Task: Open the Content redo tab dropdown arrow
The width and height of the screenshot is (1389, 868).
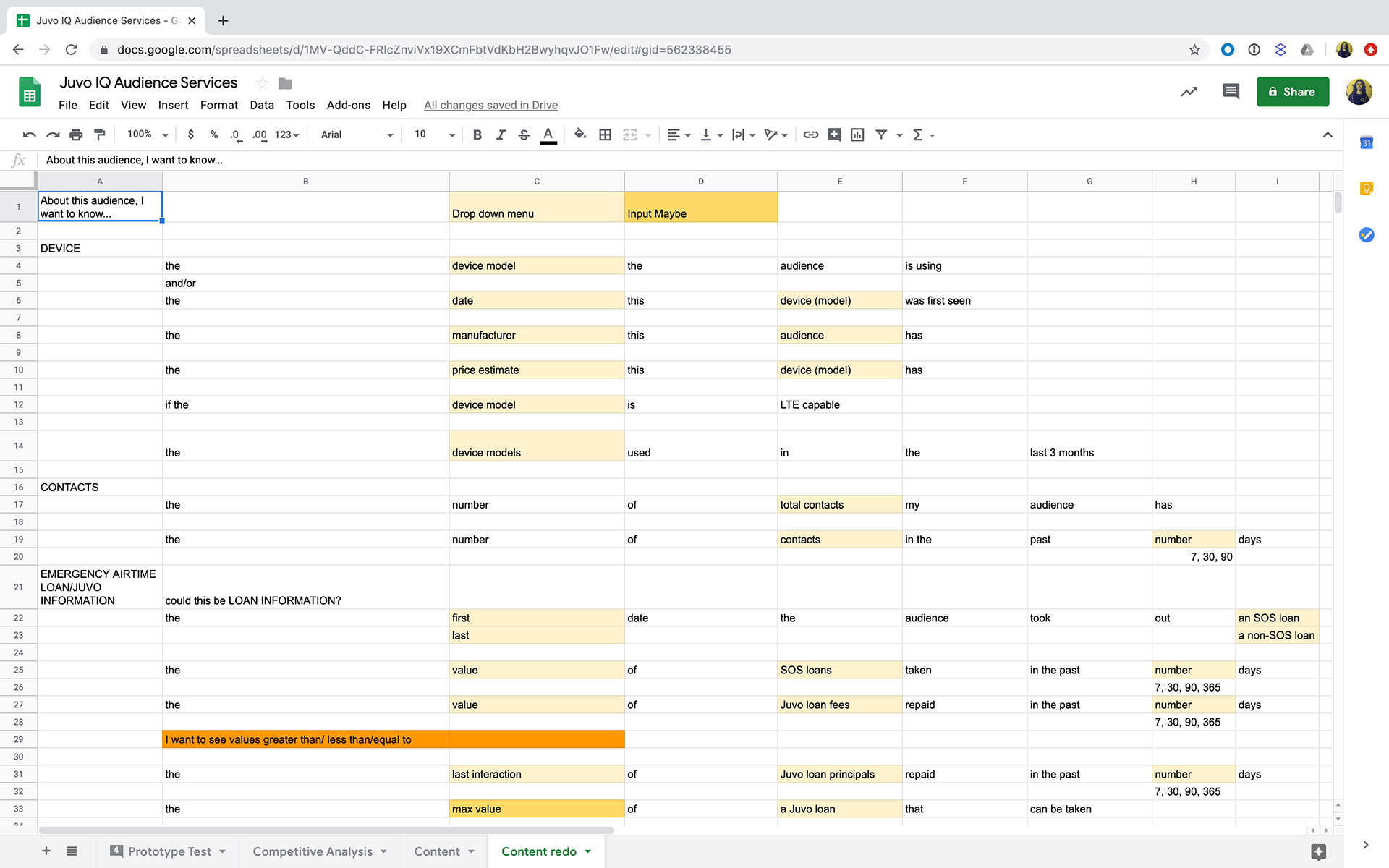Action: 588,851
